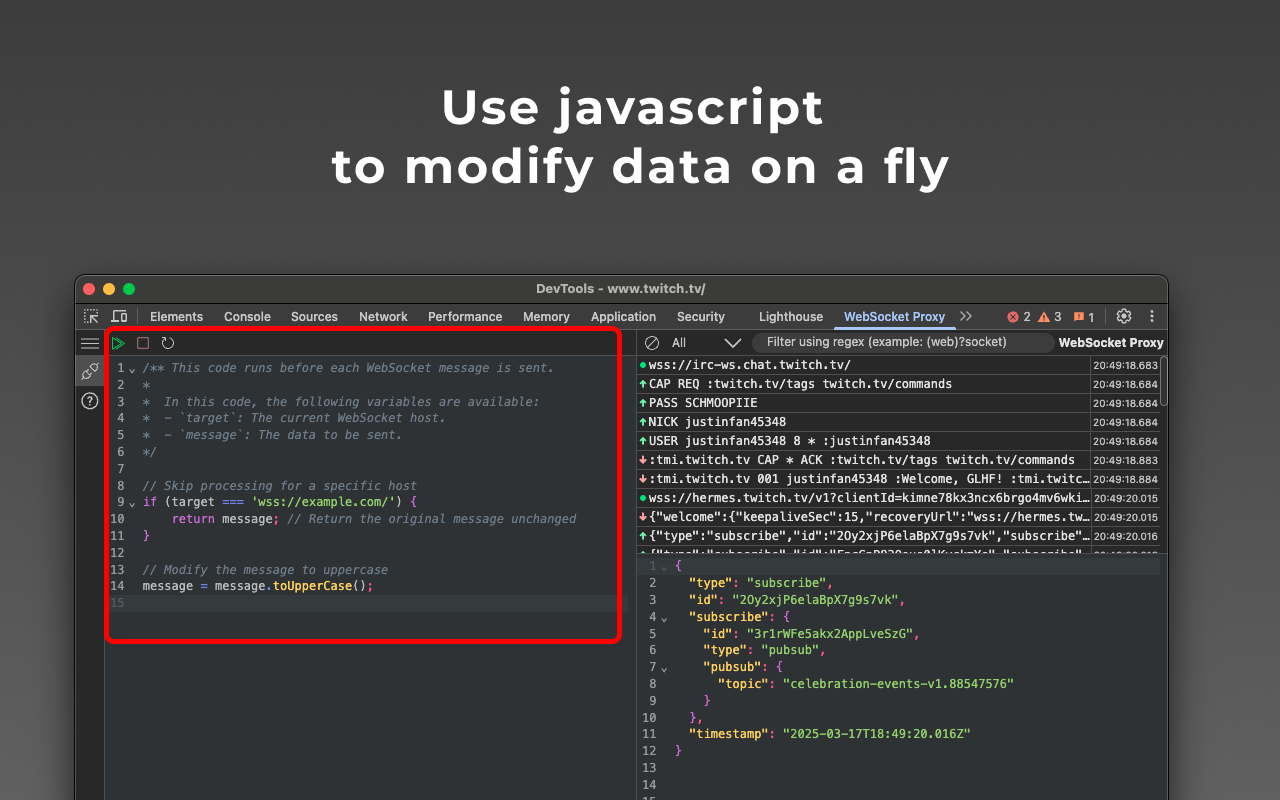Open the hamburger sidebar menu
The width and height of the screenshot is (1280, 800).
coord(90,343)
